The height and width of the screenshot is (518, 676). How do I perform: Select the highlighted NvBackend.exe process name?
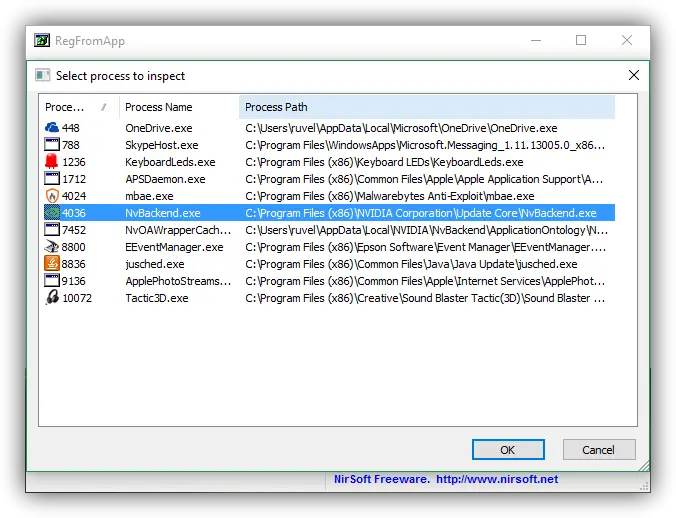(x=163, y=213)
